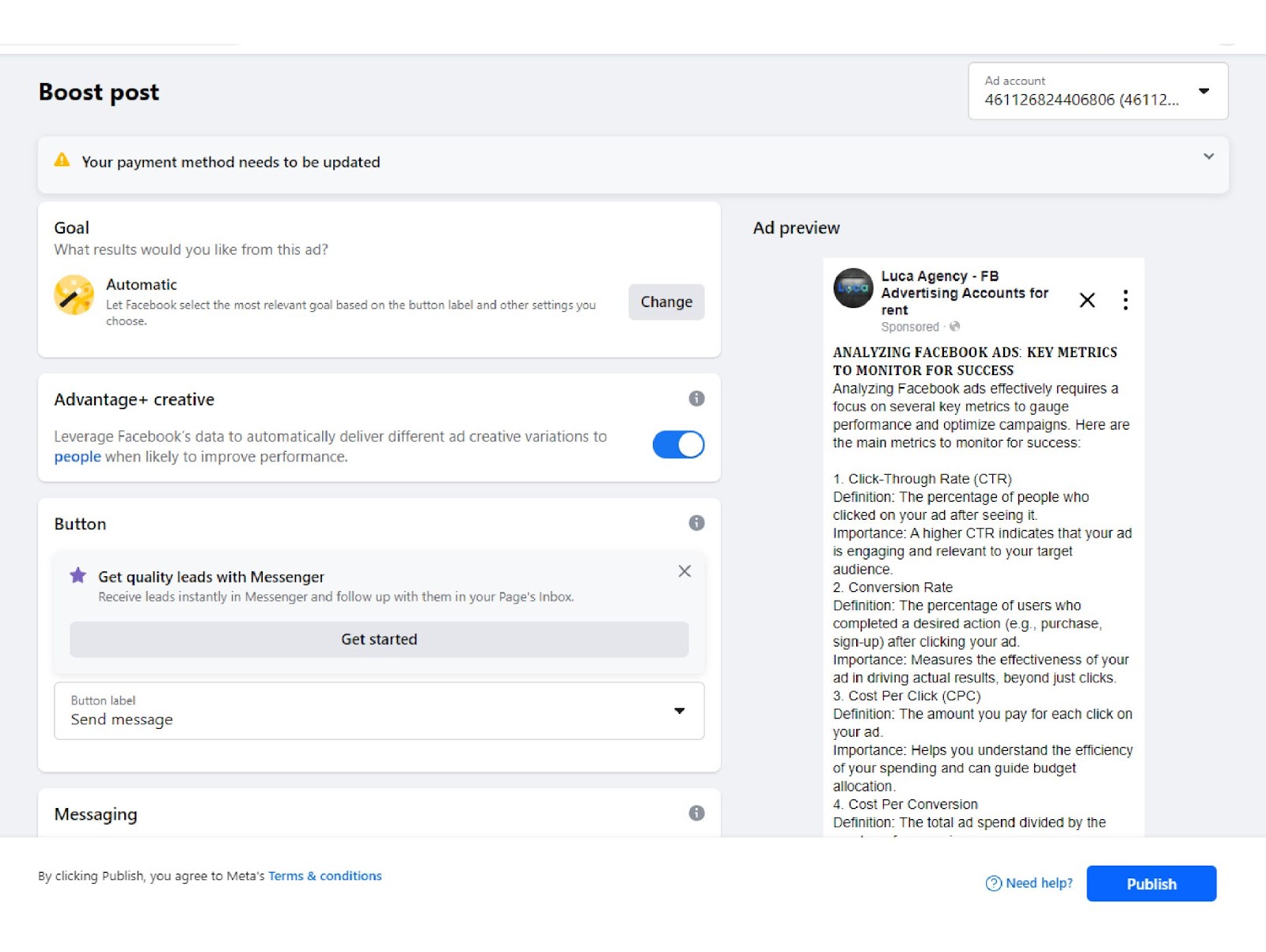This screenshot has height=952, width=1266.
Task: Expand the payment method warning banner
Action: click(x=1208, y=157)
